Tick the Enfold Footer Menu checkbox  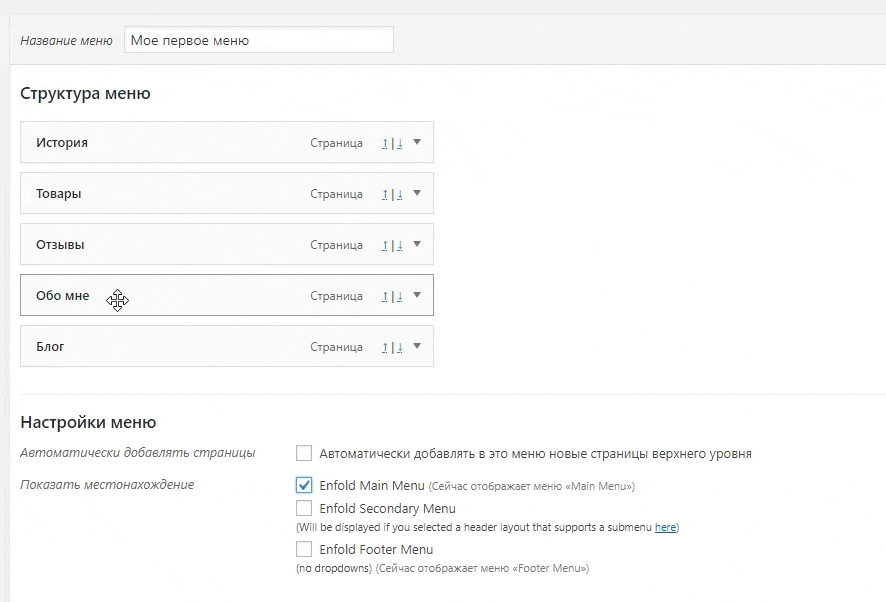[x=304, y=549]
